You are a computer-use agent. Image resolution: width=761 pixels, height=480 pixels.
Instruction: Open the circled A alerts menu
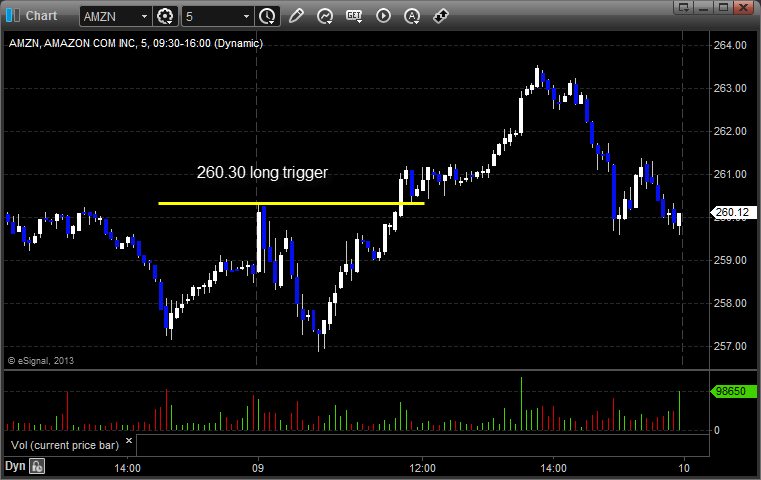tap(412, 17)
